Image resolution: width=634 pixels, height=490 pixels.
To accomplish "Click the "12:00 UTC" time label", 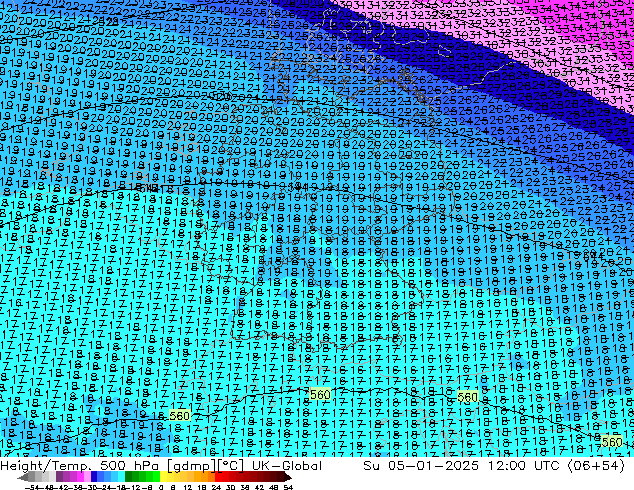I will click(523, 466).
